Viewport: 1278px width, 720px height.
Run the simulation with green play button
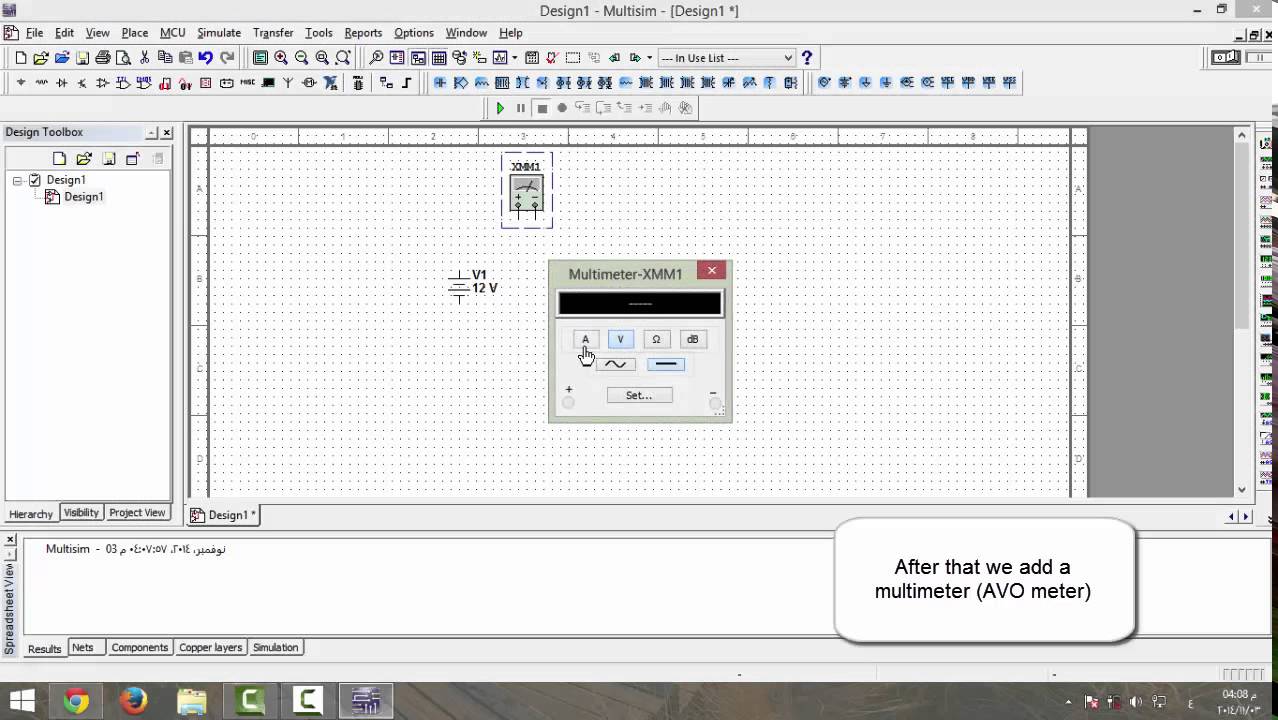point(500,108)
